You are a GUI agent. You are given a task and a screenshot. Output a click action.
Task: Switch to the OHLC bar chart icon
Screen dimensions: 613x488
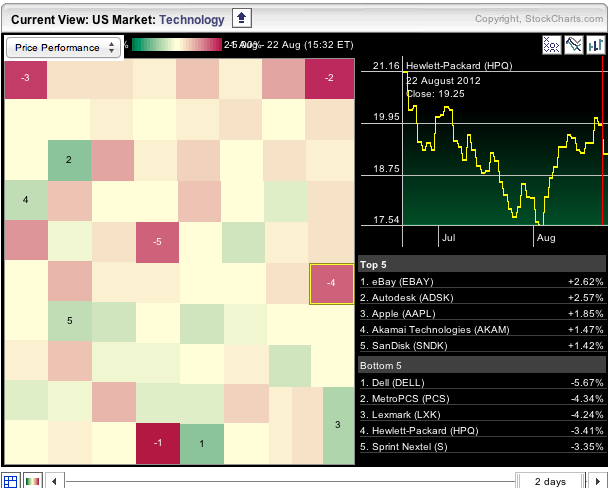tap(596, 45)
